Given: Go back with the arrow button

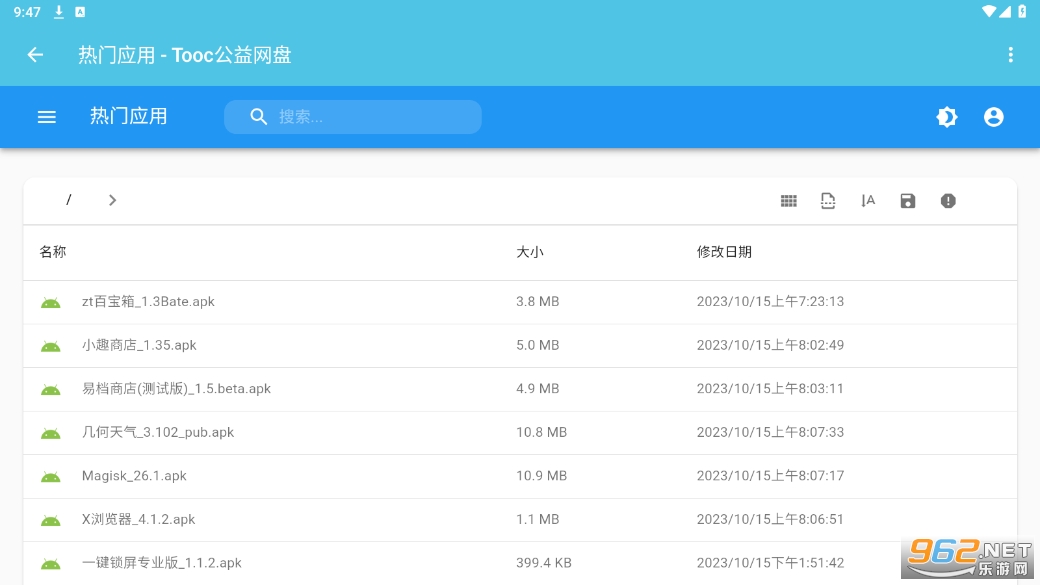Looking at the screenshot, I should [35, 55].
